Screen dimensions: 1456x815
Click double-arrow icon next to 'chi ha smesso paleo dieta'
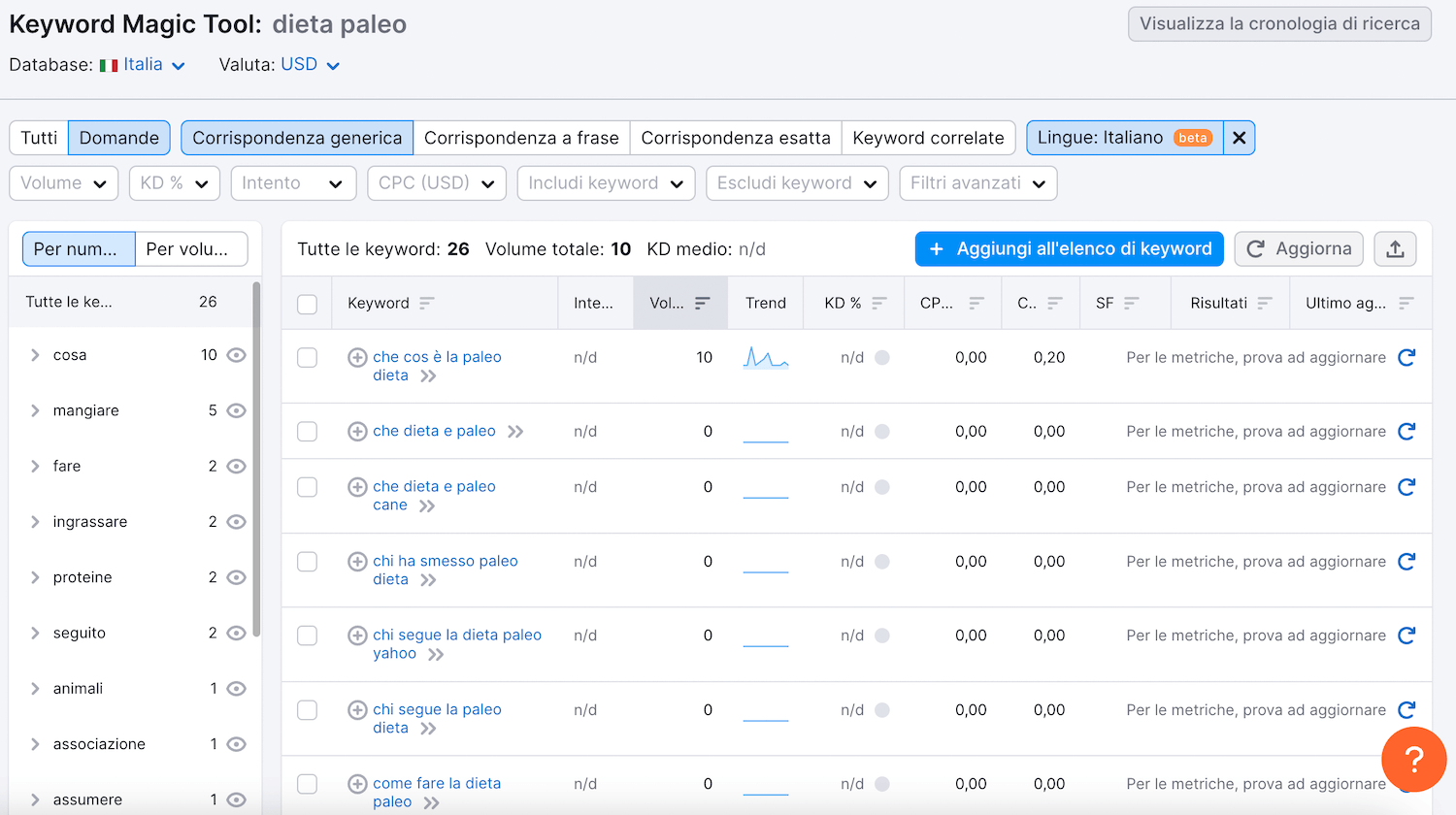point(428,580)
